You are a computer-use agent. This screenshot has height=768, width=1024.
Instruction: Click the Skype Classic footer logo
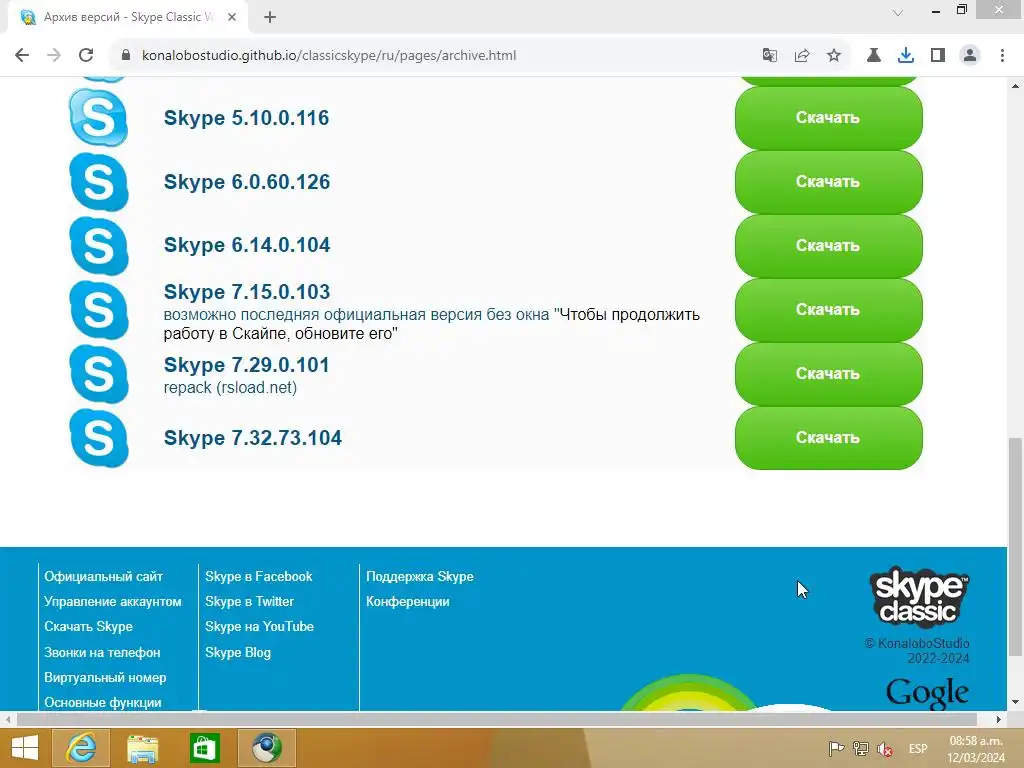(x=919, y=597)
